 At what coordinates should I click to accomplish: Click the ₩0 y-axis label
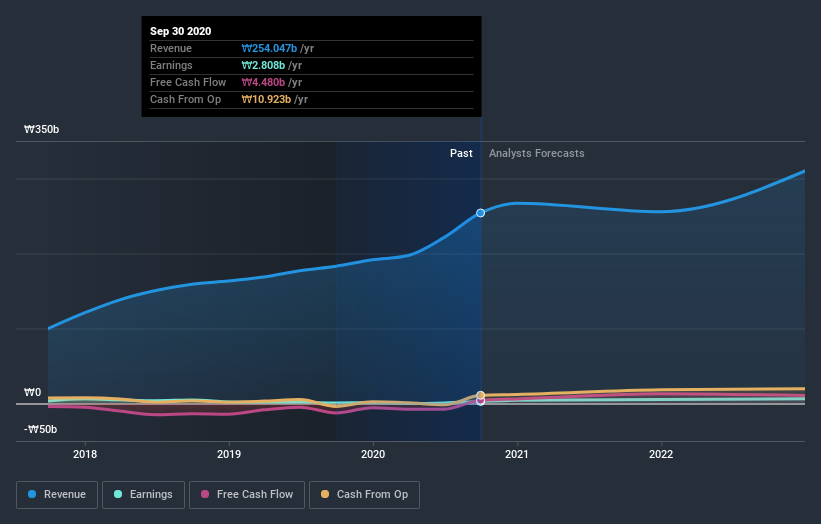coord(32,392)
